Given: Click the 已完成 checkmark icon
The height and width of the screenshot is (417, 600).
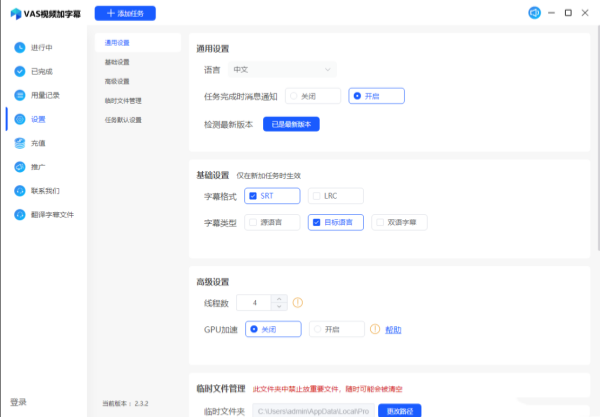Looking at the screenshot, I should pos(20,71).
